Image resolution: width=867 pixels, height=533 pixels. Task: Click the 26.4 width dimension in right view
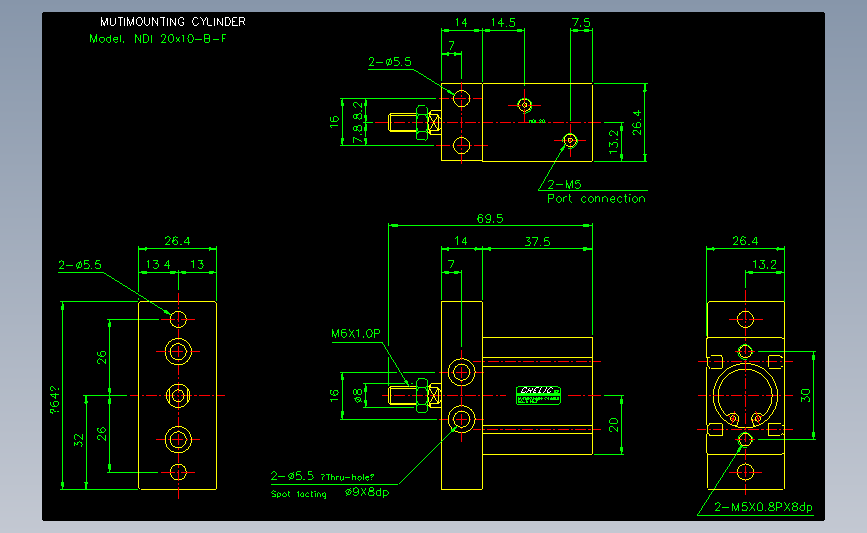pos(745,241)
